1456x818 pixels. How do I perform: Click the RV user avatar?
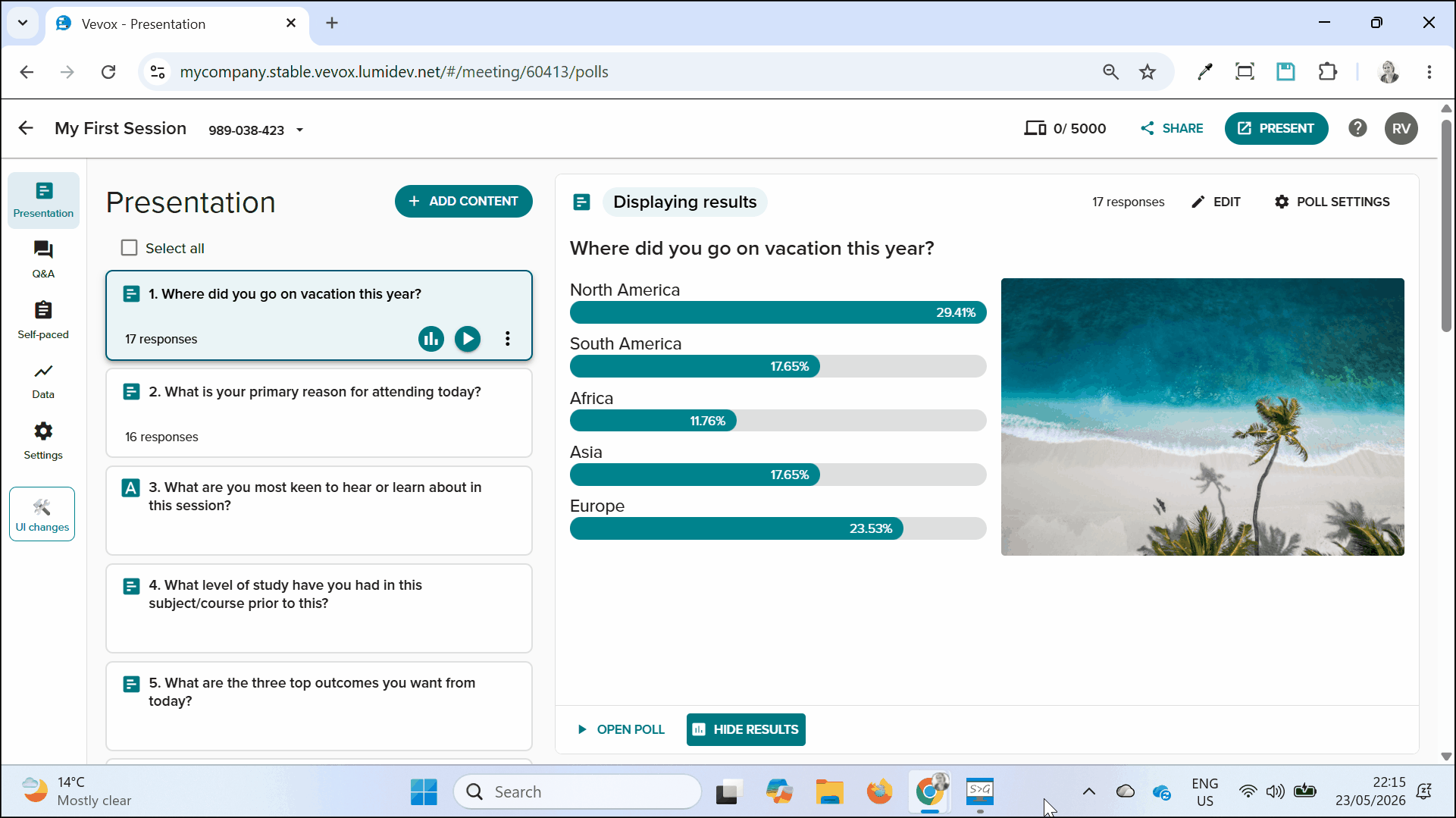click(x=1401, y=128)
